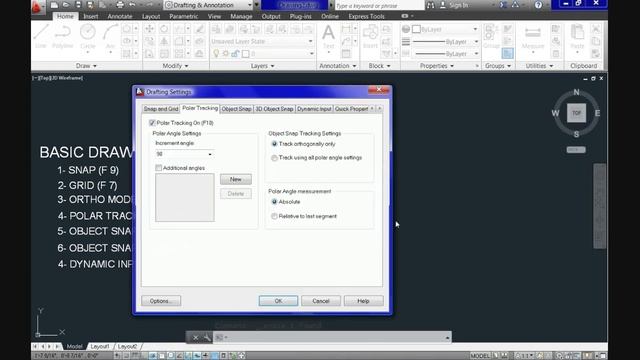Viewport: 640px width, 360px height.
Task: Toggle Polar Tracking On (F10) checkbox
Action: pyautogui.click(x=152, y=123)
